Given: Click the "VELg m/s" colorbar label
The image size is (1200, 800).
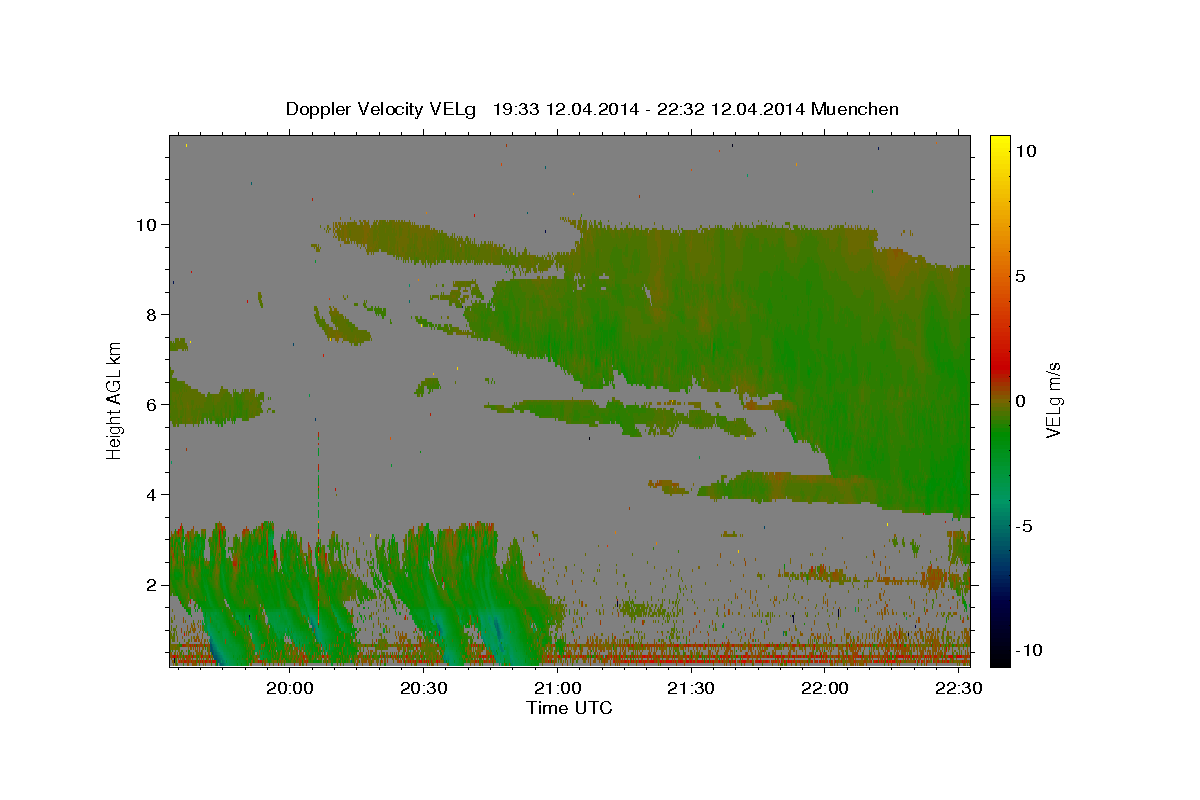Looking at the screenshot, I should pos(1053,400).
